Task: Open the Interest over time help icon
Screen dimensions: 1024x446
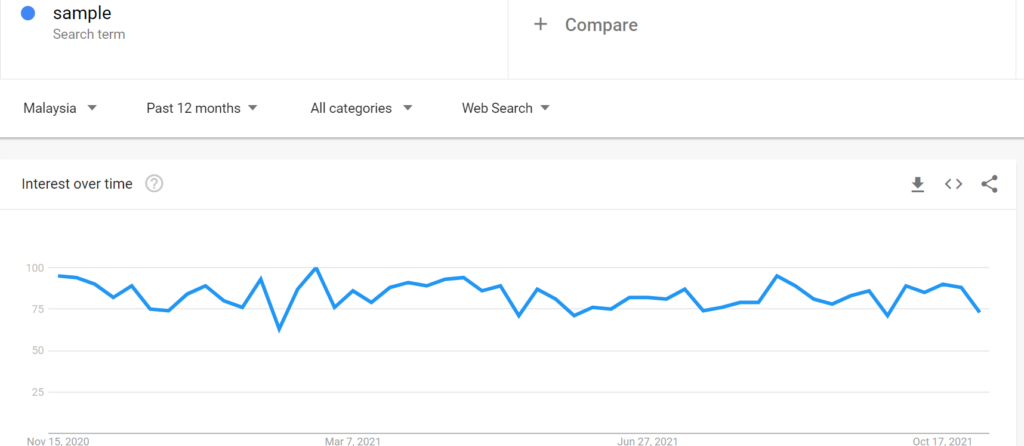Action: click(x=154, y=184)
